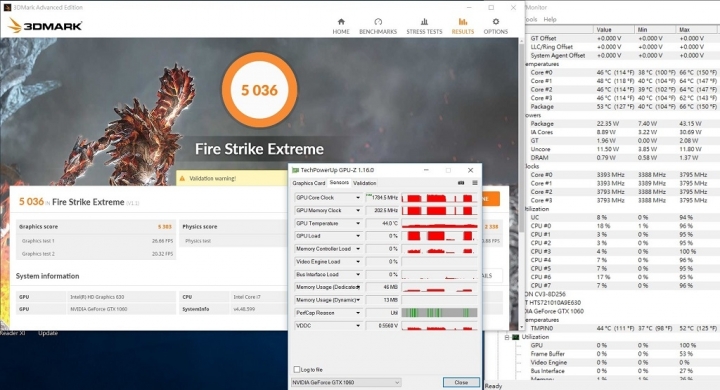The height and width of the screenshot is (390, 720).
Task: Open the GPU-Z hamburger menu
Action: 475,183
